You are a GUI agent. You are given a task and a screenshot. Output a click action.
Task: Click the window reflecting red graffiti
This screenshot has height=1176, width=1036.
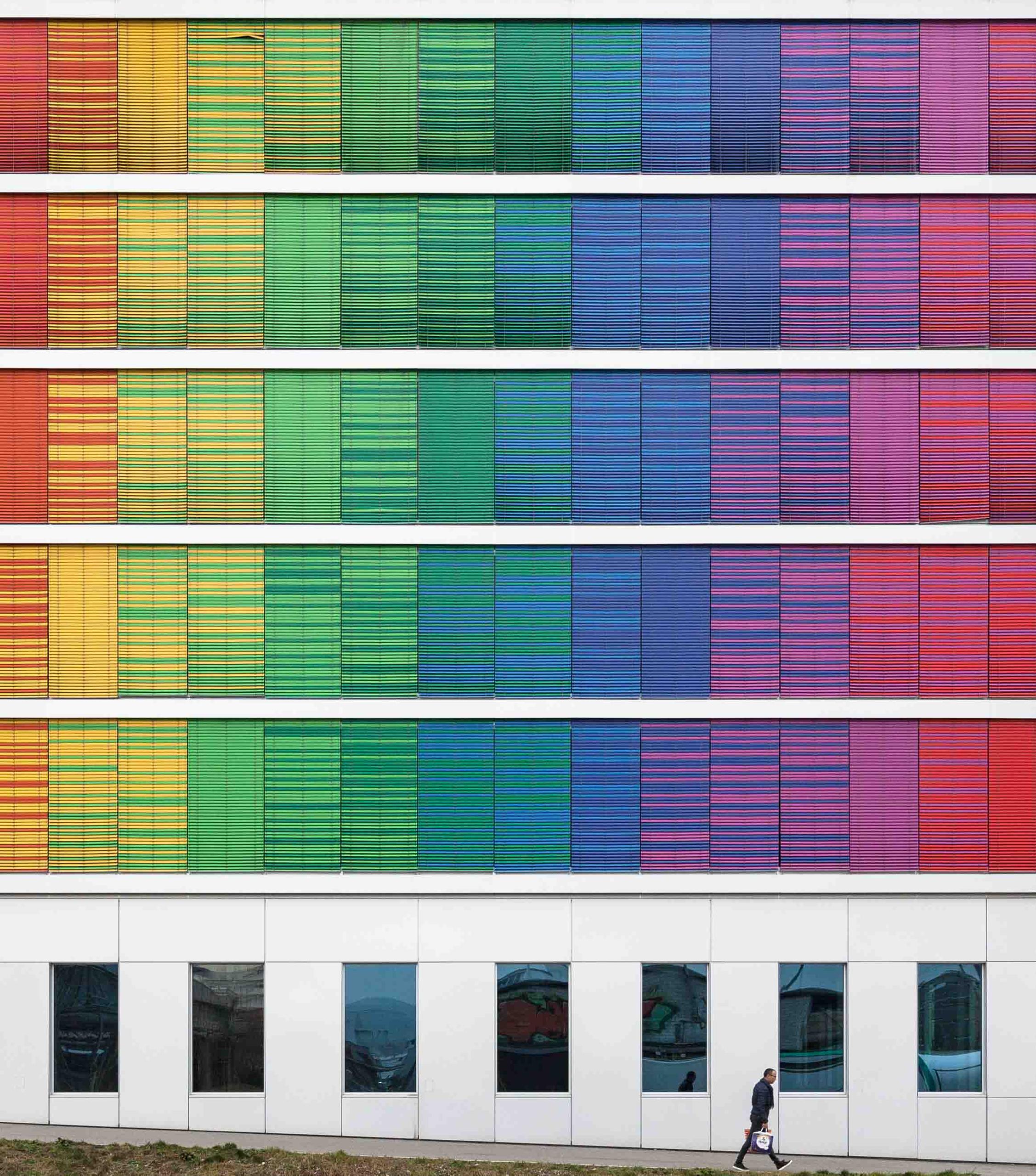point(532,1028)
